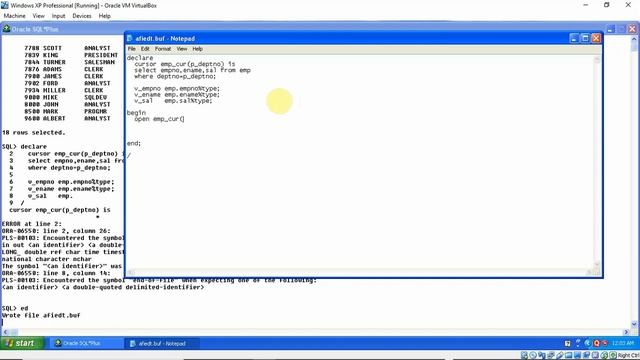This screenshot has height=360, width=640.
Task: Click Notepad vertical scrollbar up arrow
Action: pyautogui.click(x=597, y=60)
